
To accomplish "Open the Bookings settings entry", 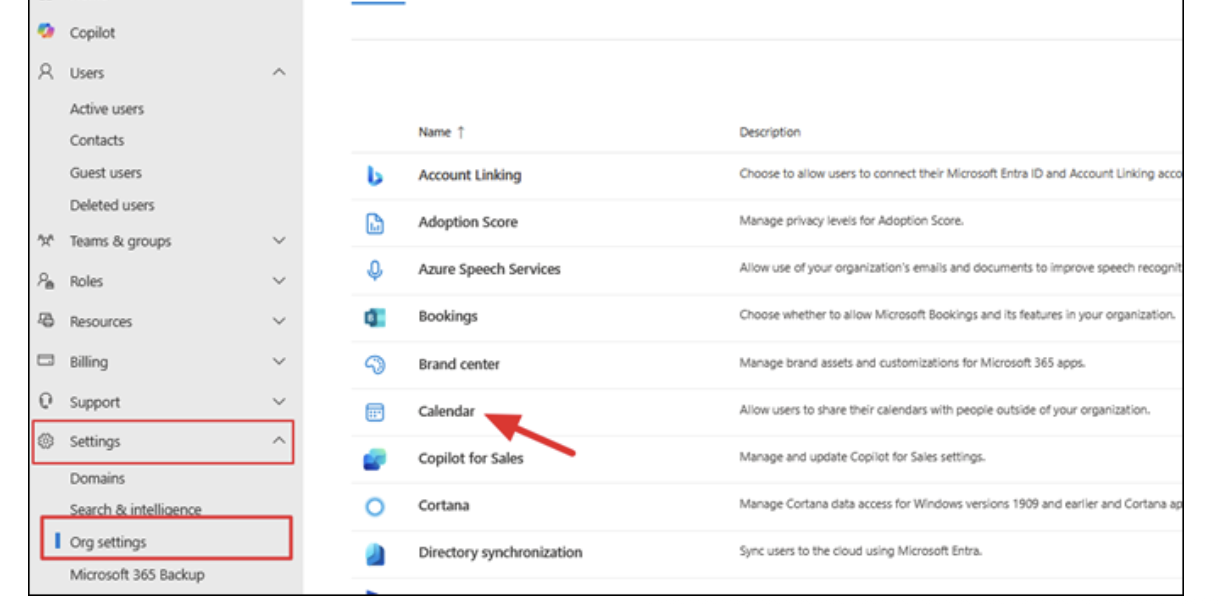I will (x=448, y=316).
